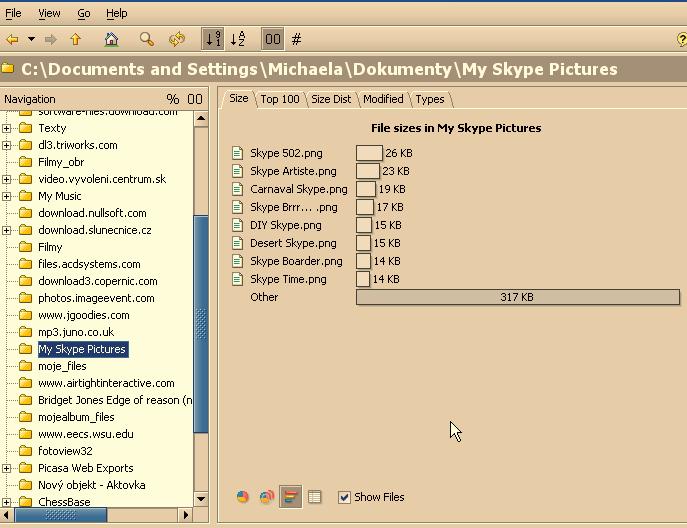The image size is (687, 528).
Task: Open the View menu
Action: 49,14
